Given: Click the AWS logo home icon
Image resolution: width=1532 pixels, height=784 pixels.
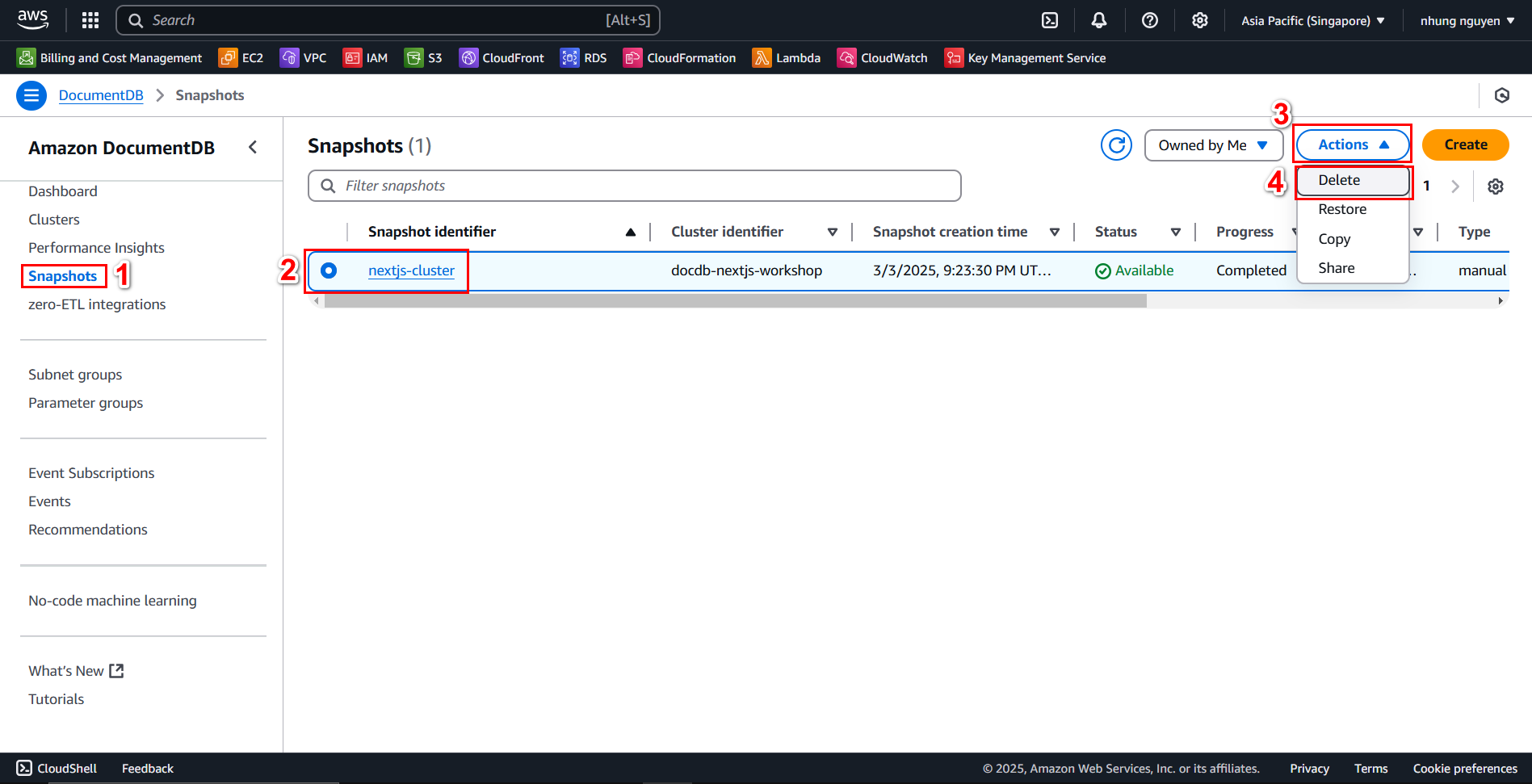Looking at the screenshot, I should [33, 20].
